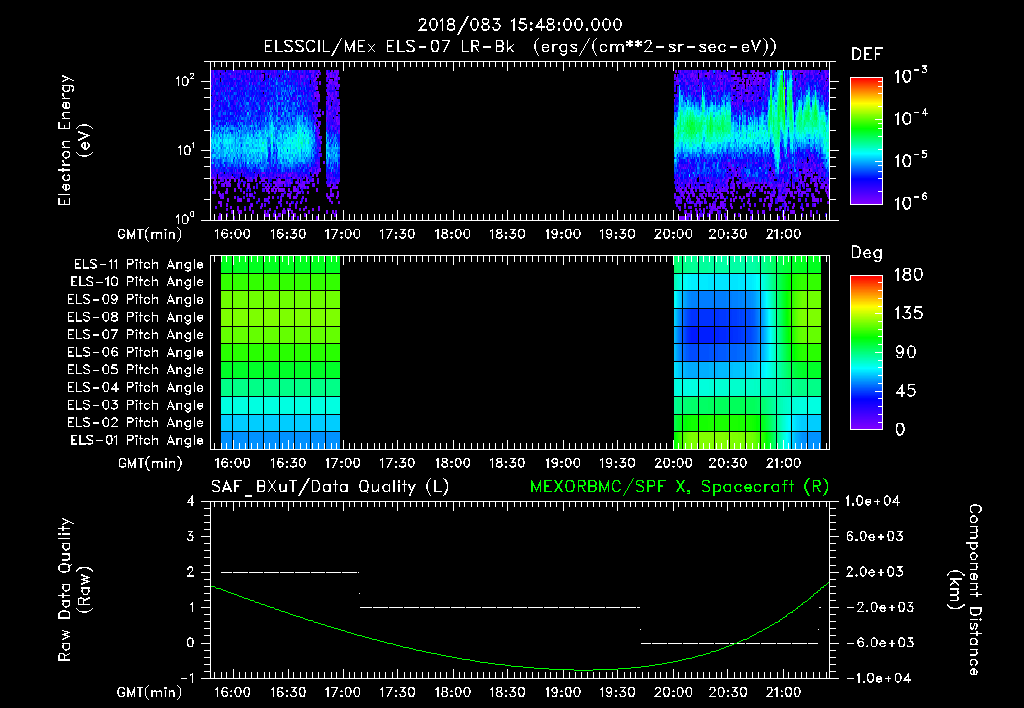
Task: Select the 135 tick on the Deg colorbar
Action: point(908,314)
